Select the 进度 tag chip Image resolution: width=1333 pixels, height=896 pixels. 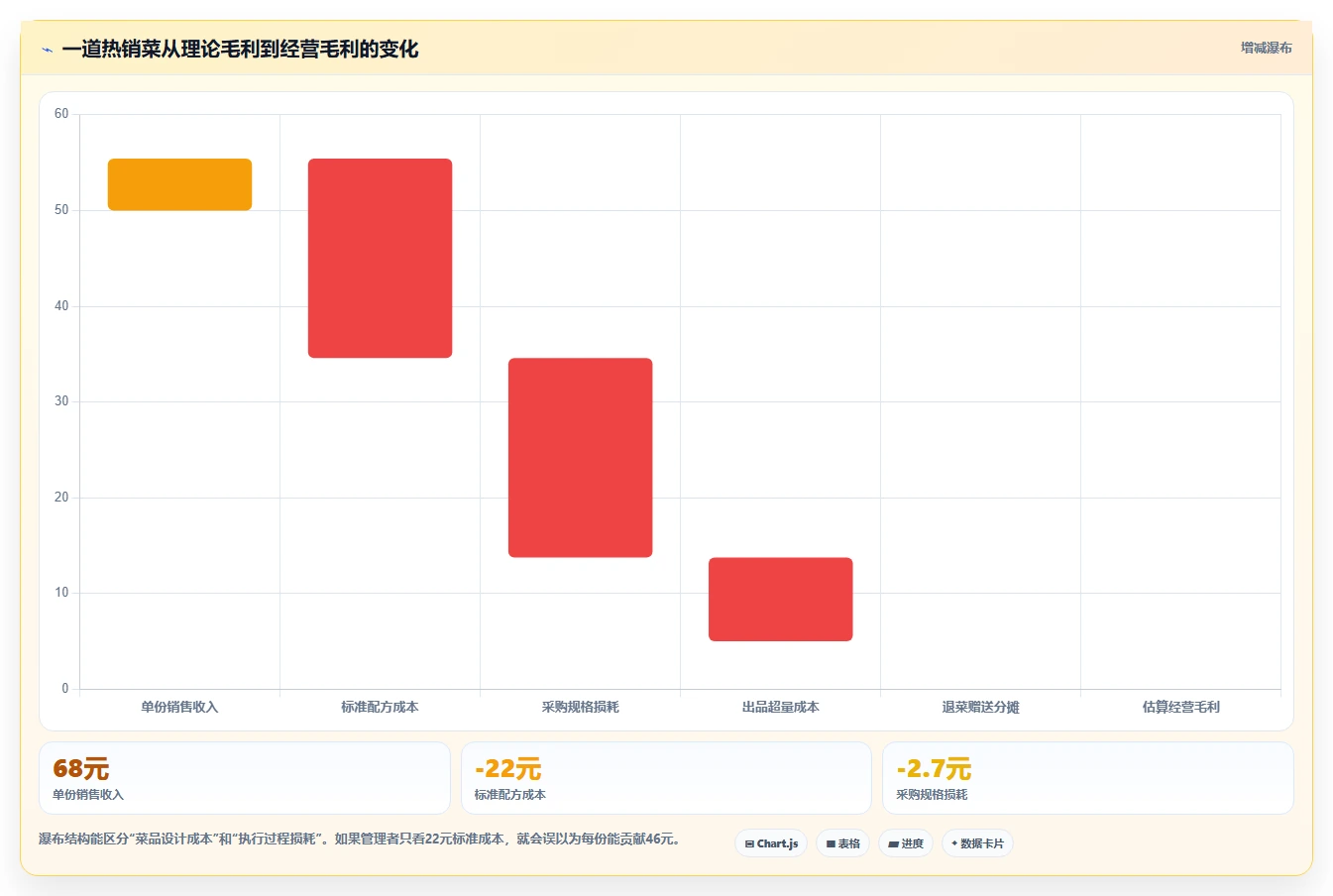click(906, 843)
